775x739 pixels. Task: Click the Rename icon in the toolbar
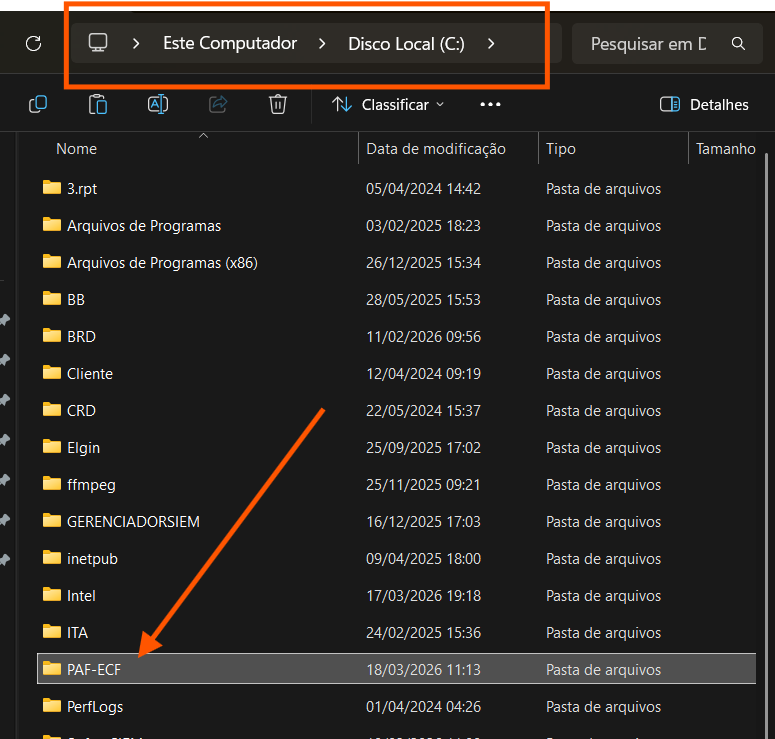click(x=158, y=104)
